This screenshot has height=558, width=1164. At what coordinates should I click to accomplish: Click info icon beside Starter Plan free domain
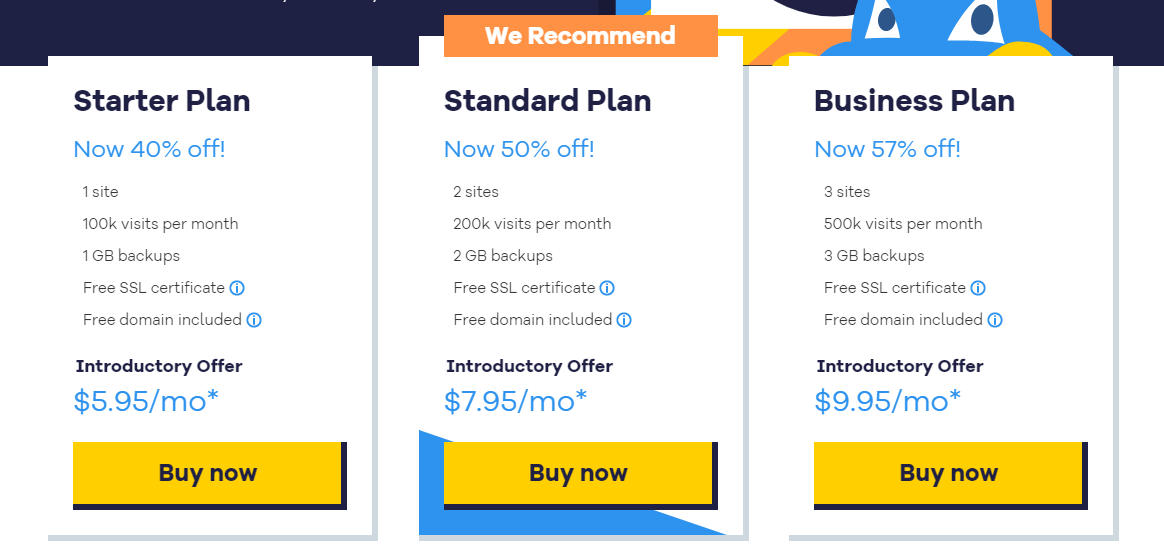point(254,320)
